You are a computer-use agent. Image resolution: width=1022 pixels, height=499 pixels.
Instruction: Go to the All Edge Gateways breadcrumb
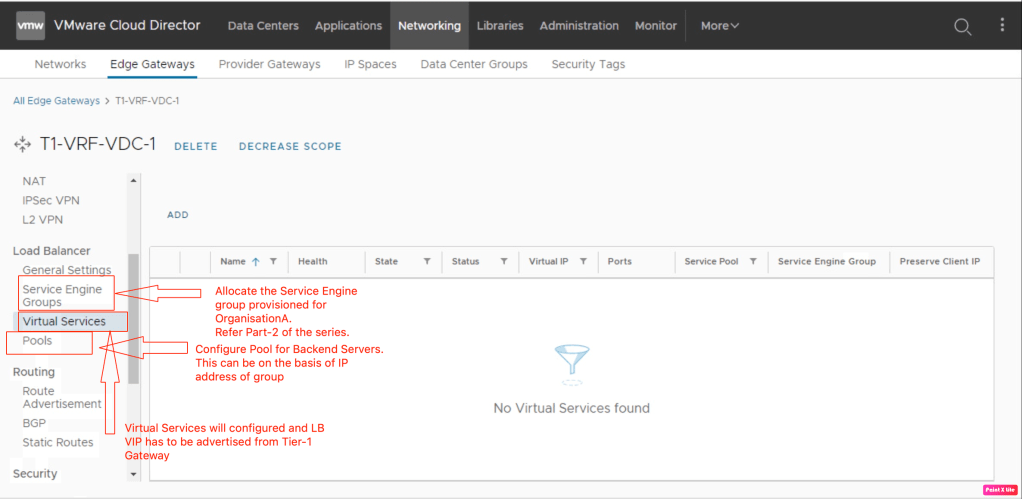point(56,101)
